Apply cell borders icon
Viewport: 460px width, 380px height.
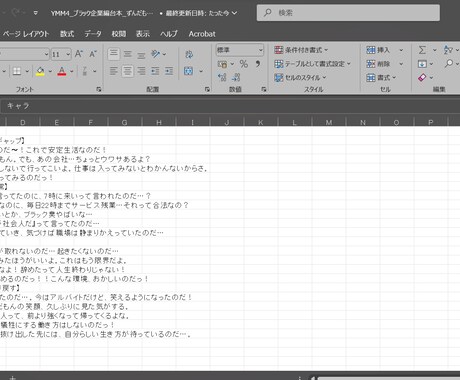point(17,71)
